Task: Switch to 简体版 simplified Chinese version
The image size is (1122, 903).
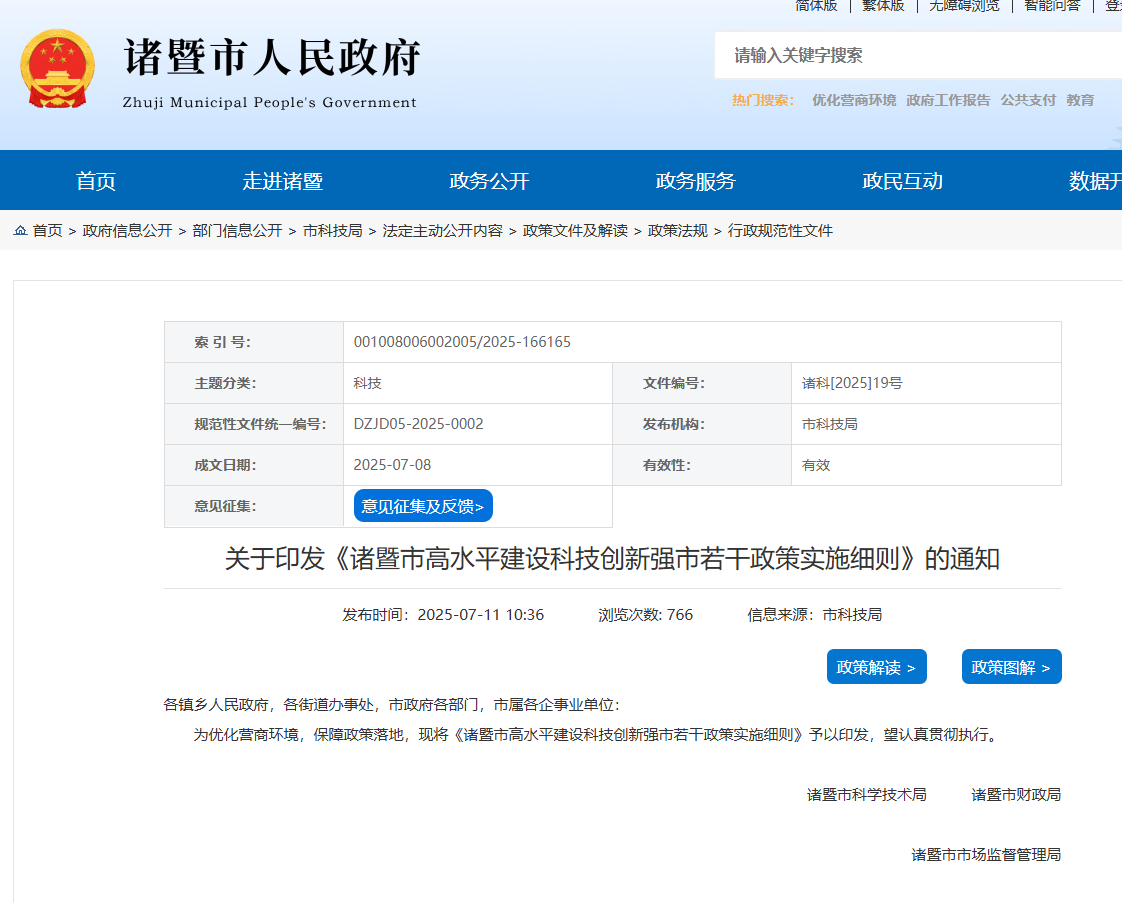Action: pyautogui.click(x=815, y=6)
